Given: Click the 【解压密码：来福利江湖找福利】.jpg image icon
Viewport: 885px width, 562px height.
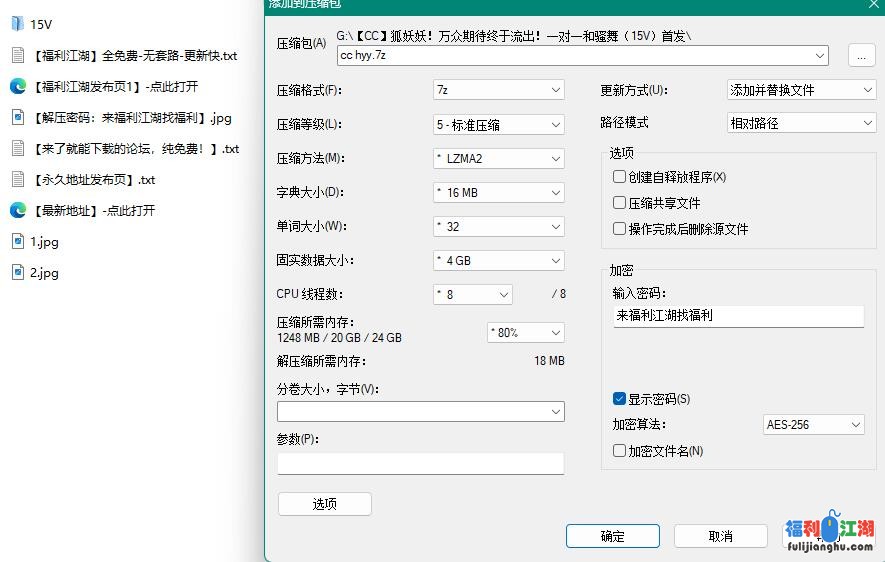Looking at the screenshot, I should click(17, 117).
